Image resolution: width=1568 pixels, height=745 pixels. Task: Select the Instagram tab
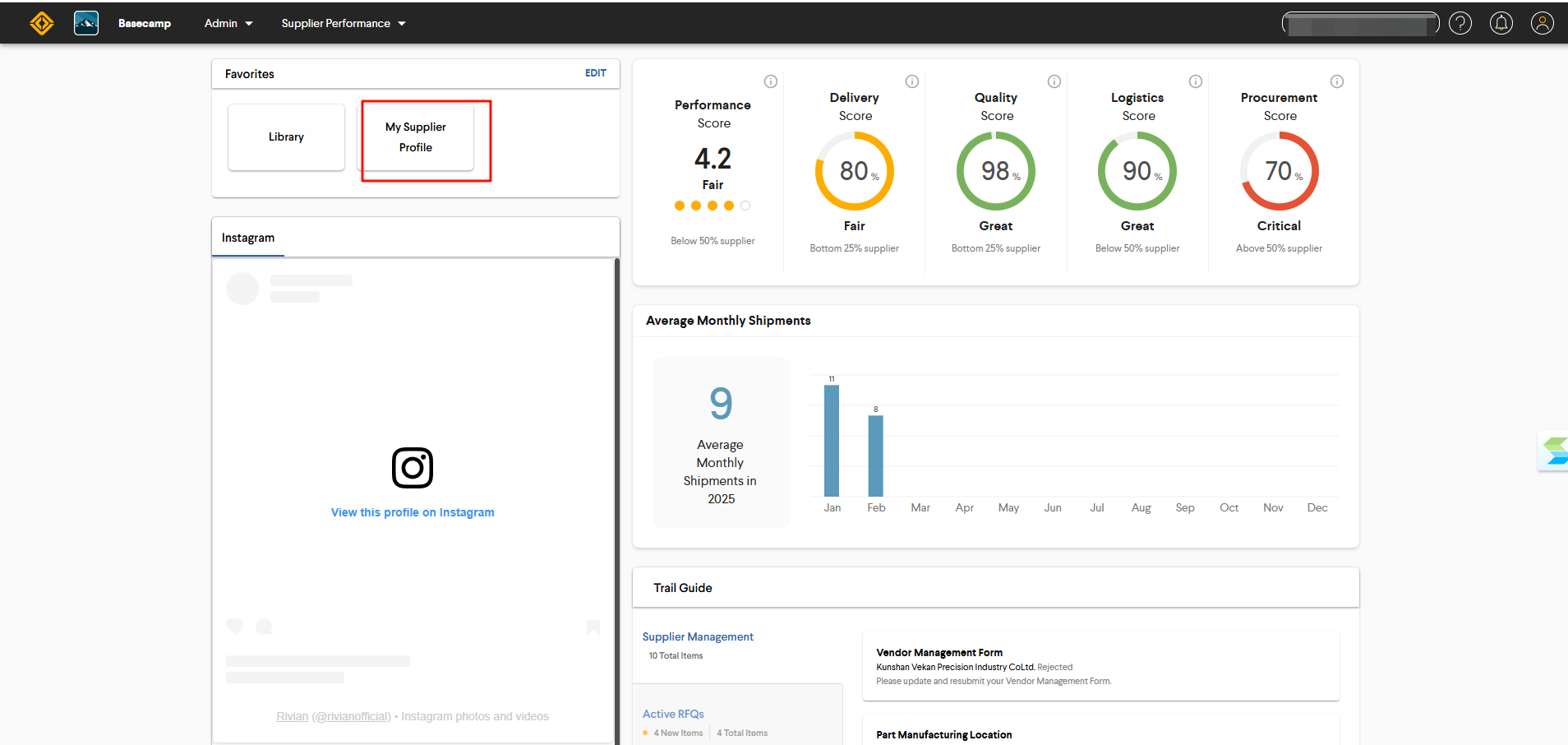point(248,238)
